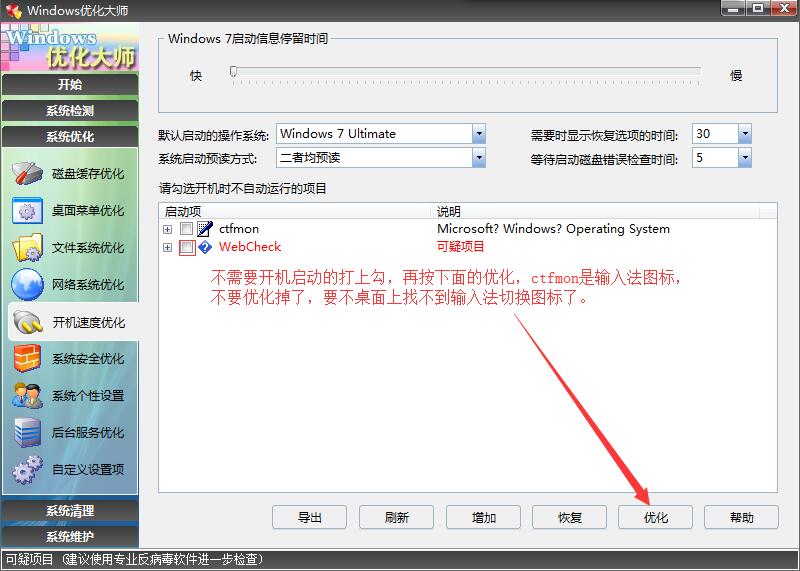Select 系统个性设置 in sidebar
The height and width of the screenshot is (571, 800).
click(x=88, y=396)
